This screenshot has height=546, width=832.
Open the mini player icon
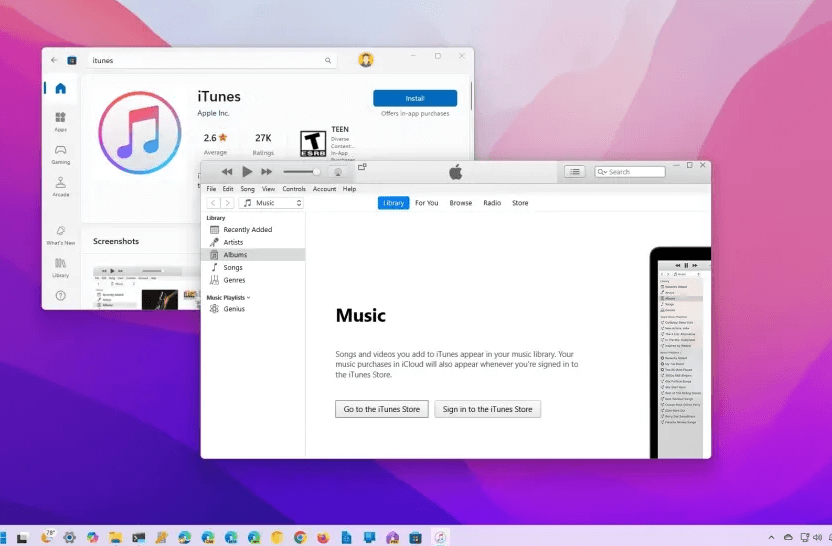pyautogui.click(x=362, y=167)
